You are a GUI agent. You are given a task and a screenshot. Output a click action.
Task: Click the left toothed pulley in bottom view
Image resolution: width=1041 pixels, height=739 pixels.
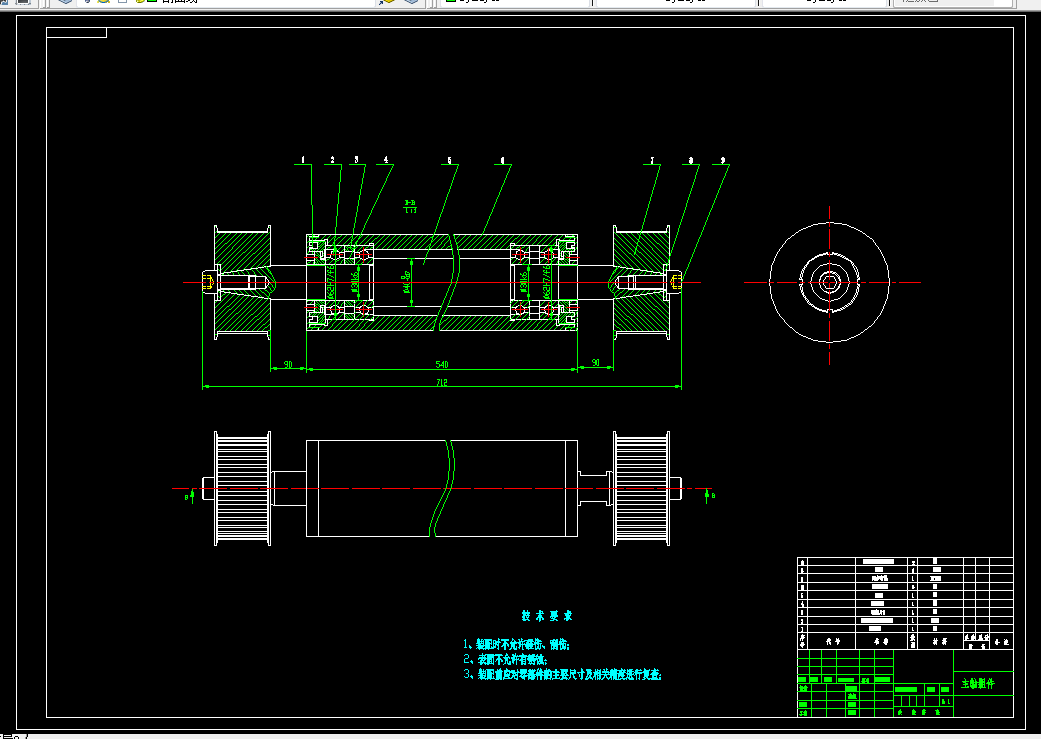click(x=242, y=489)
